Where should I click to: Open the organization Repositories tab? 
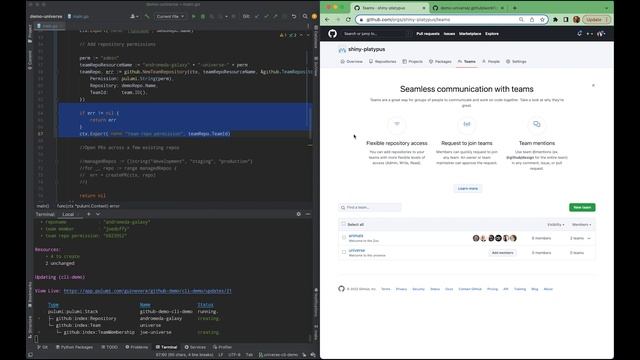click(382, 61)
